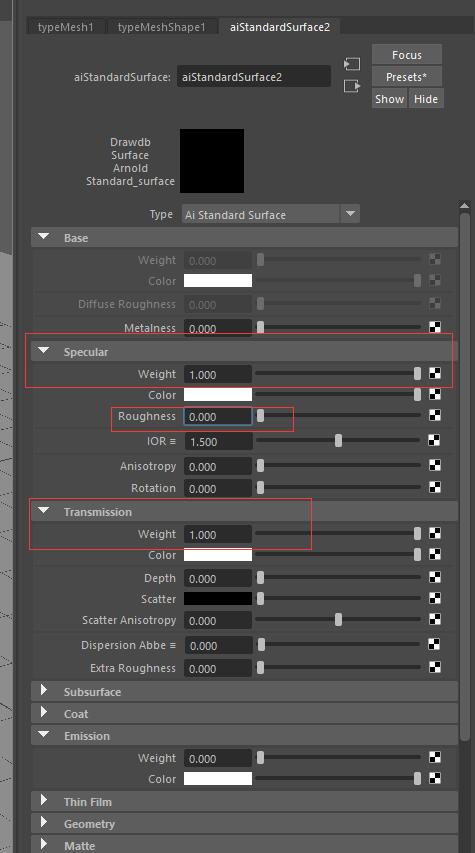475x853 pixels.
Task: Click checker map button for Scatter Anisotropy
Action: (x=435, y=619)
